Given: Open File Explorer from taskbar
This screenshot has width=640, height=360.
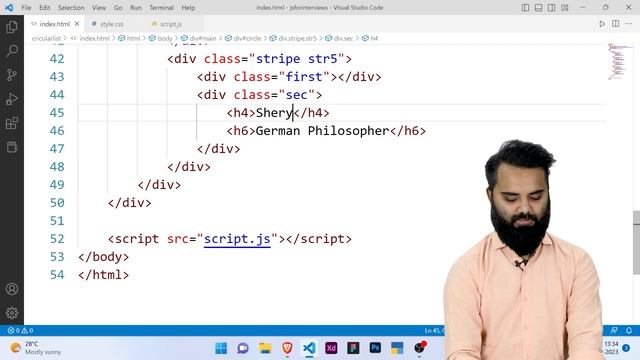Looking at the screenshot, I should click(265, 348).
